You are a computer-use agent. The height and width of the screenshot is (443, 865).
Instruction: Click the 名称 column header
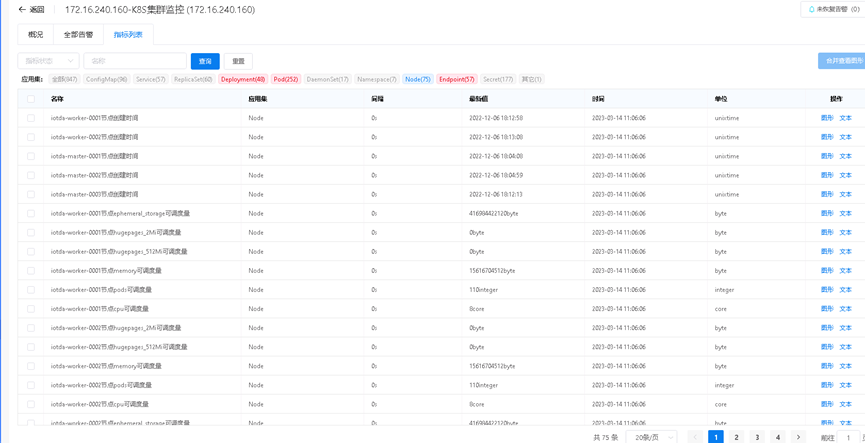(57, 99)
